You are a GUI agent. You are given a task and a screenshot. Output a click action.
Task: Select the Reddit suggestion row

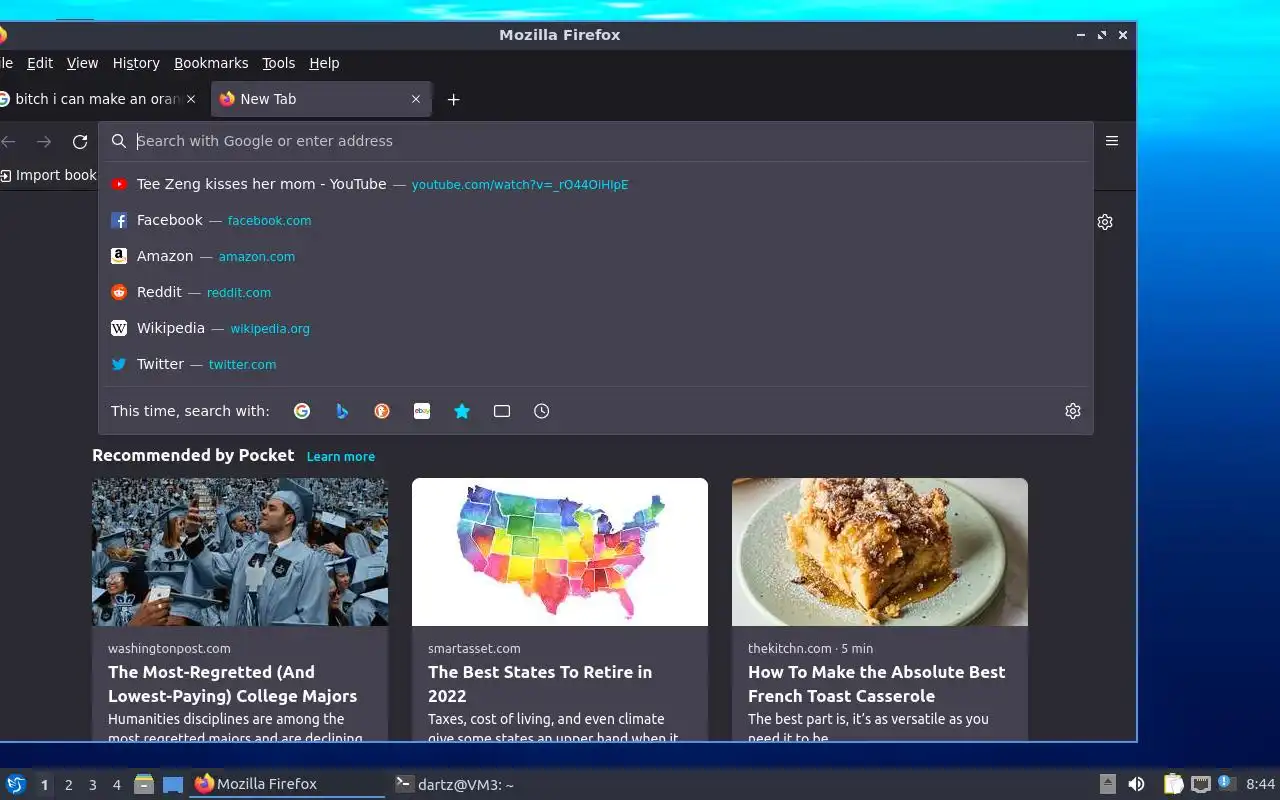[x=595, y=292]
